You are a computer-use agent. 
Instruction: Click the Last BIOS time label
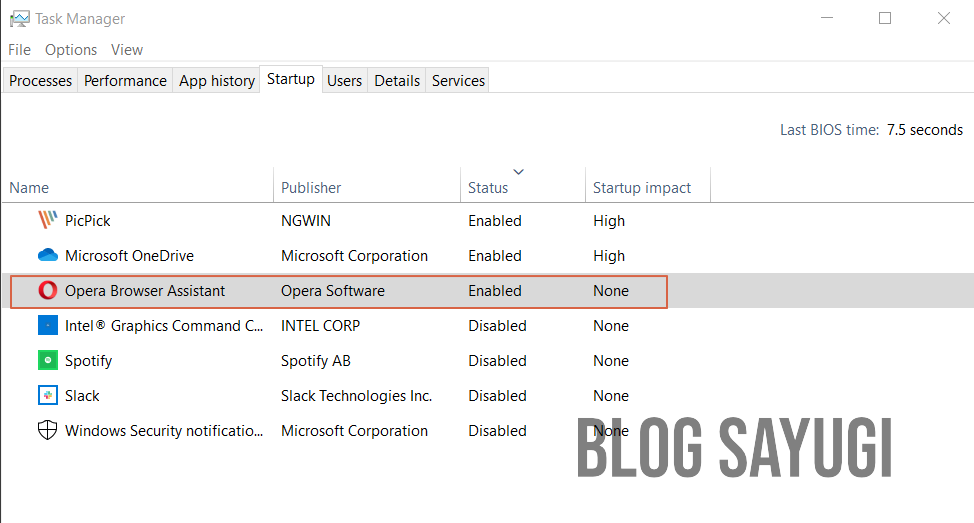[829, 130]
